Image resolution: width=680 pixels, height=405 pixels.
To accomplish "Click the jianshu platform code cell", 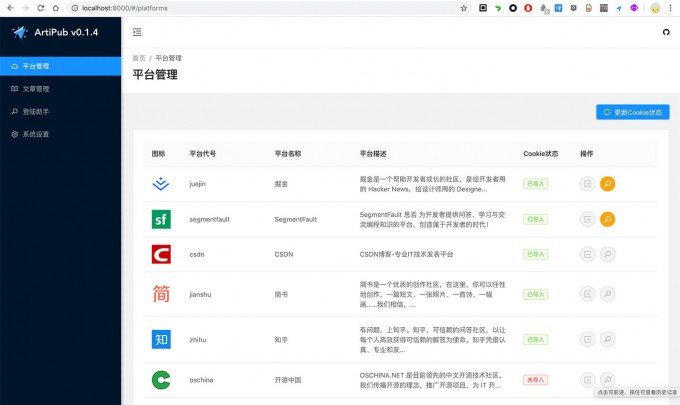I will [x=200, y=294].
